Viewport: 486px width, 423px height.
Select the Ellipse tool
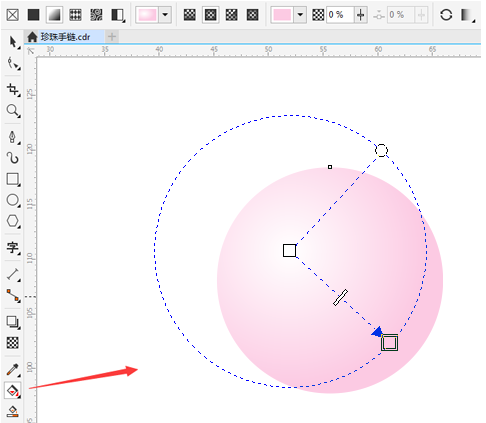click(x=13, y=200)
